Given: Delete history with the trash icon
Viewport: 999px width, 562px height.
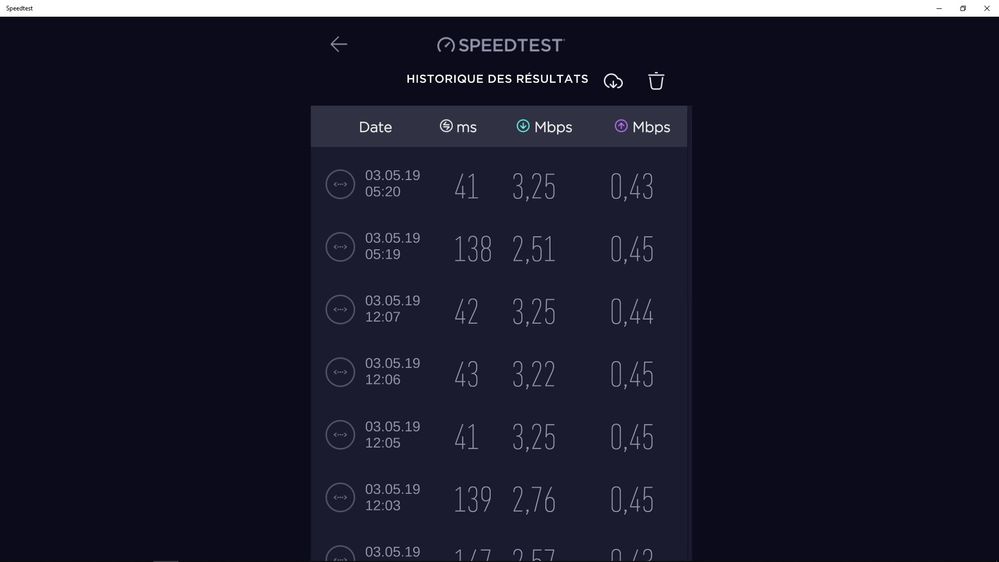Looking at the screenshot, I should (656, 81).
